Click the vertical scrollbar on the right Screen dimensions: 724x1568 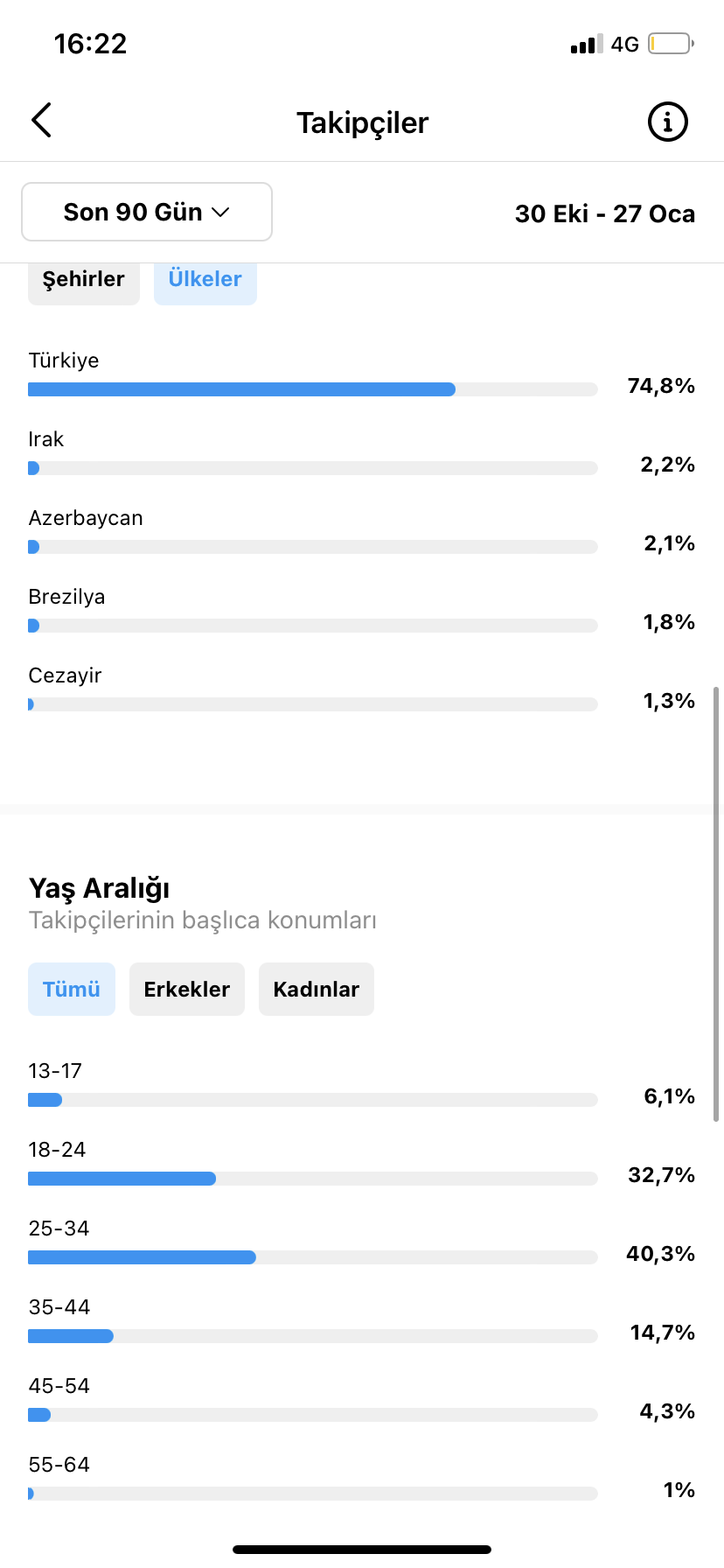click(716, 904)
